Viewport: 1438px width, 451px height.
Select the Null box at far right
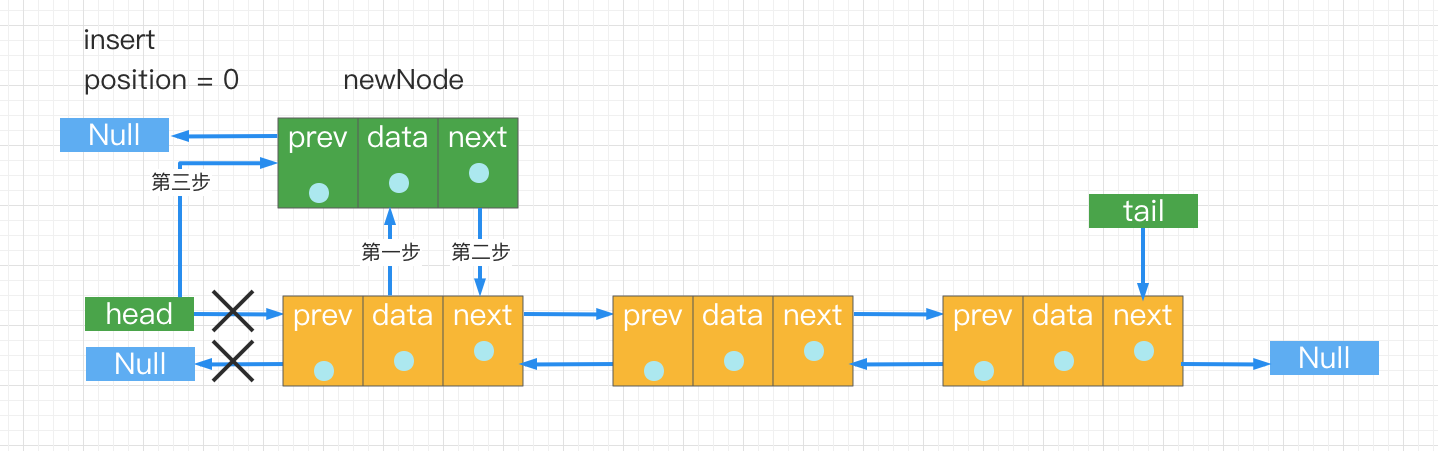pyautogui.click(x=1324, y=358)
